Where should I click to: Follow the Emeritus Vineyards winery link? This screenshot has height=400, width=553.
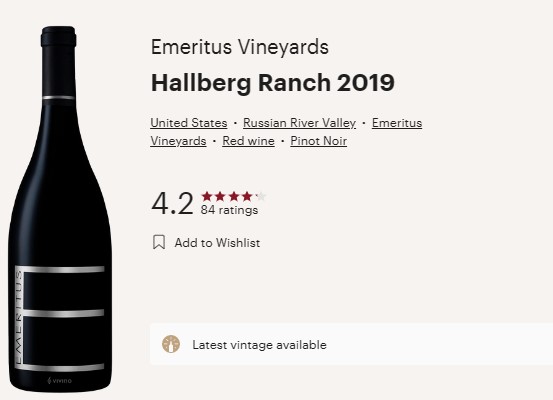point(397,123)
